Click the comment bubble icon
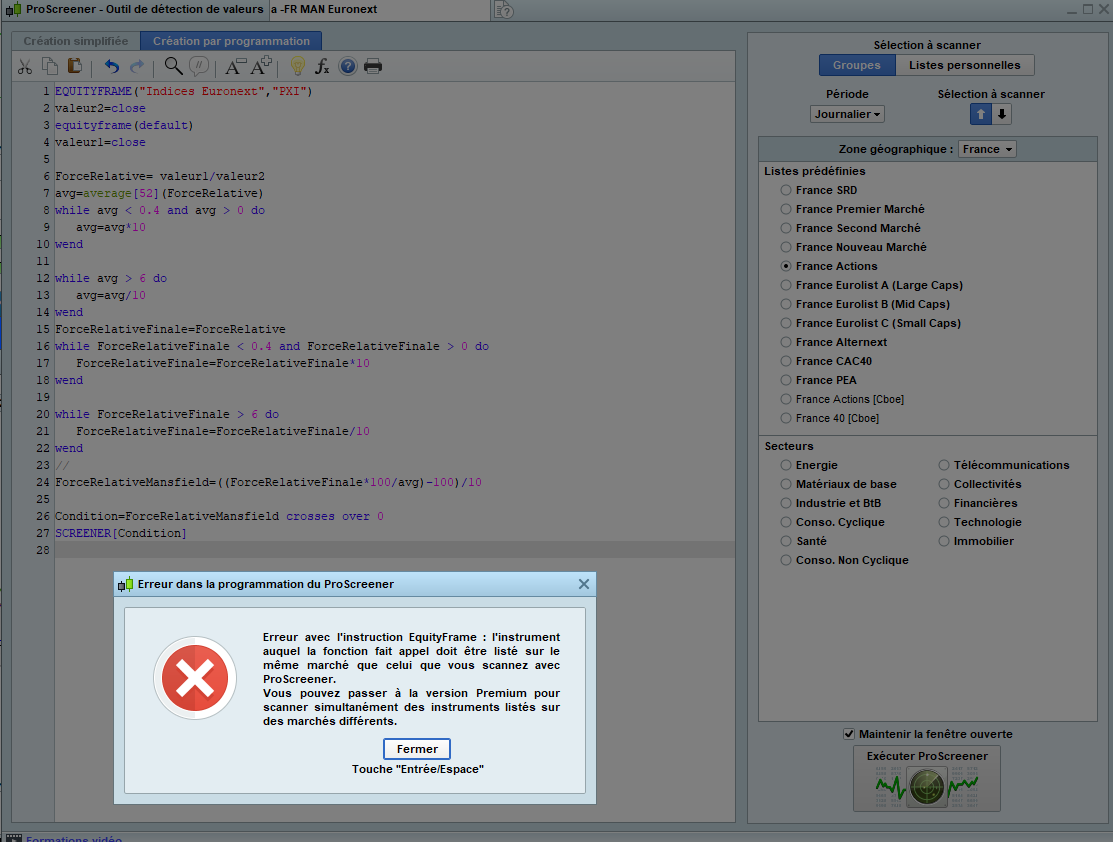Viewport: 1113px width, 842px height. (x=199, y=66)
